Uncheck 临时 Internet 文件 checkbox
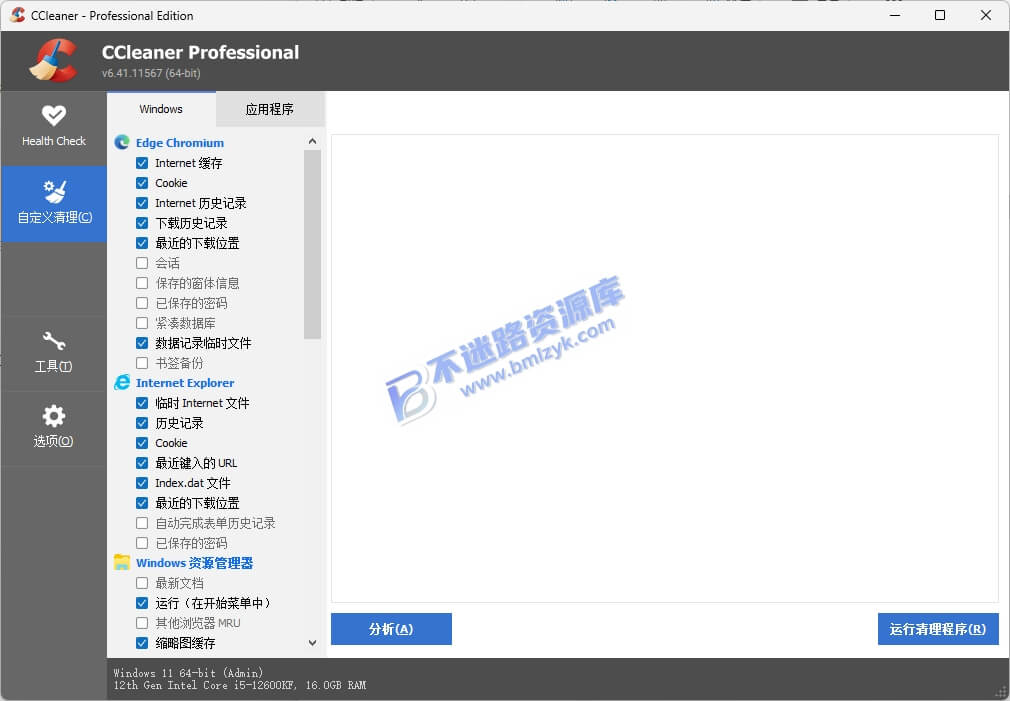 point(142,403)
